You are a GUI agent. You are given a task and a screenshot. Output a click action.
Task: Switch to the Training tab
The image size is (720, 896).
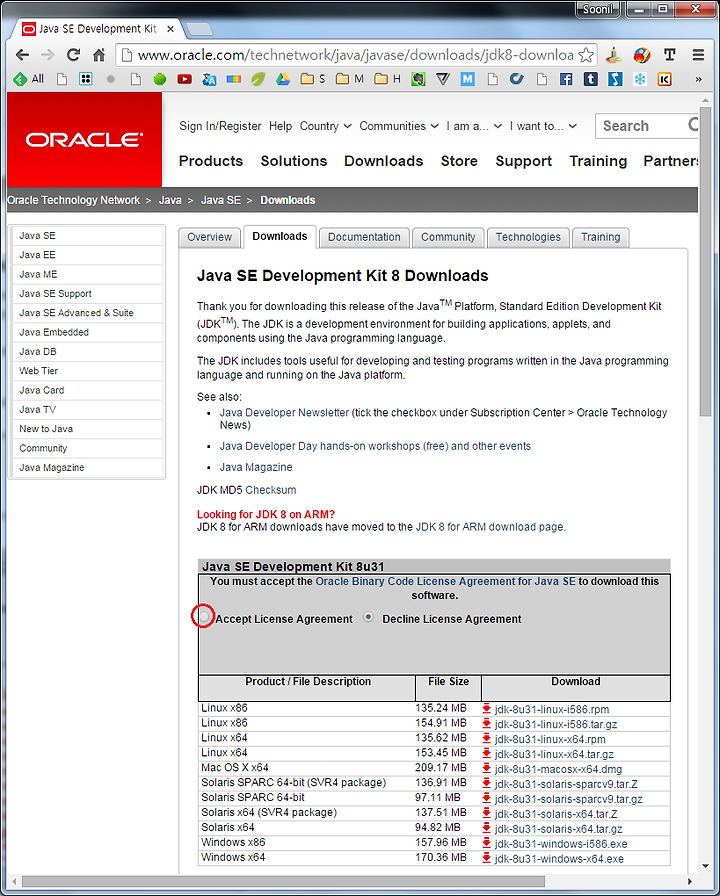point(601,237)
